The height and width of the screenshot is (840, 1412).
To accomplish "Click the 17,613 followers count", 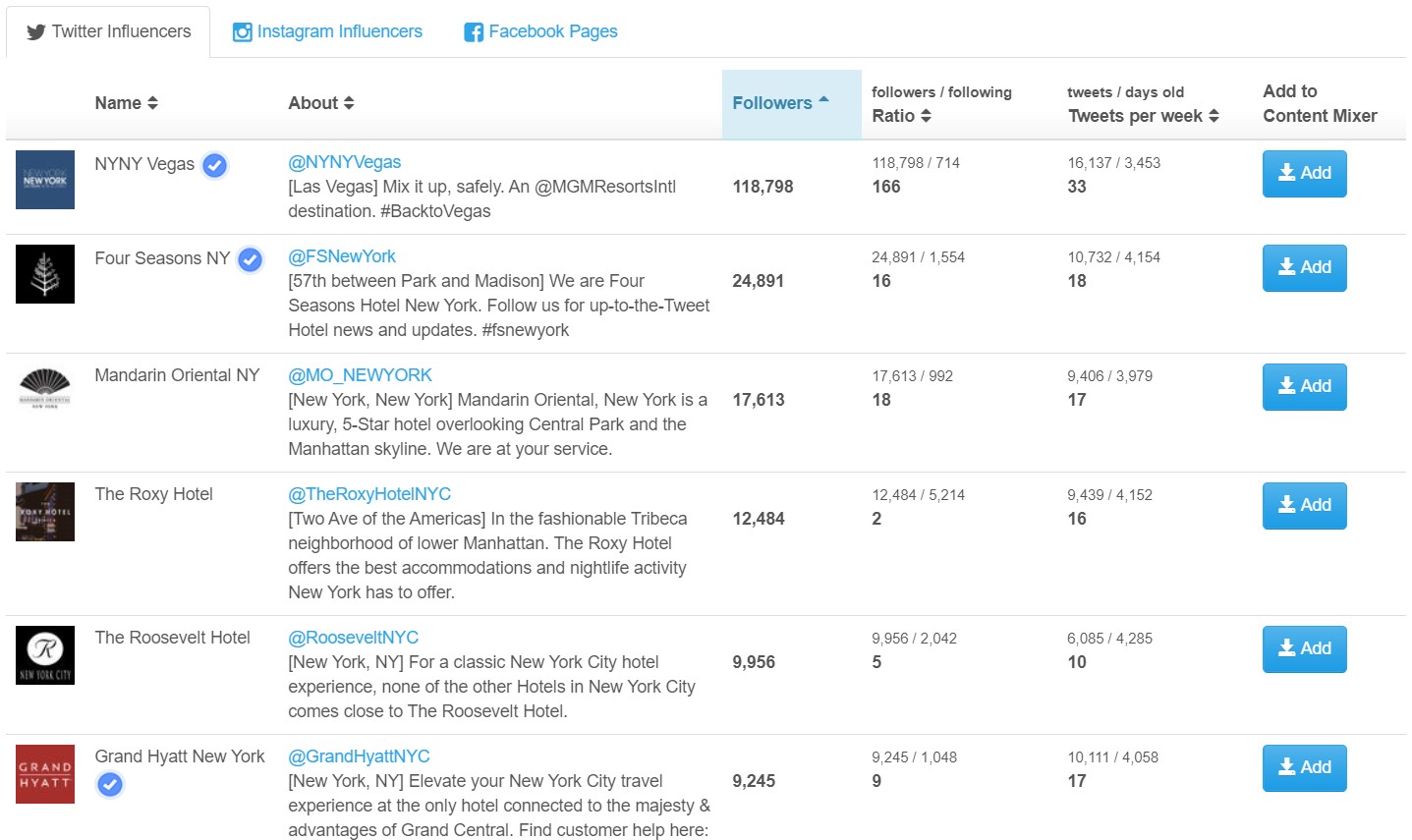I will [x=758, y=400].
